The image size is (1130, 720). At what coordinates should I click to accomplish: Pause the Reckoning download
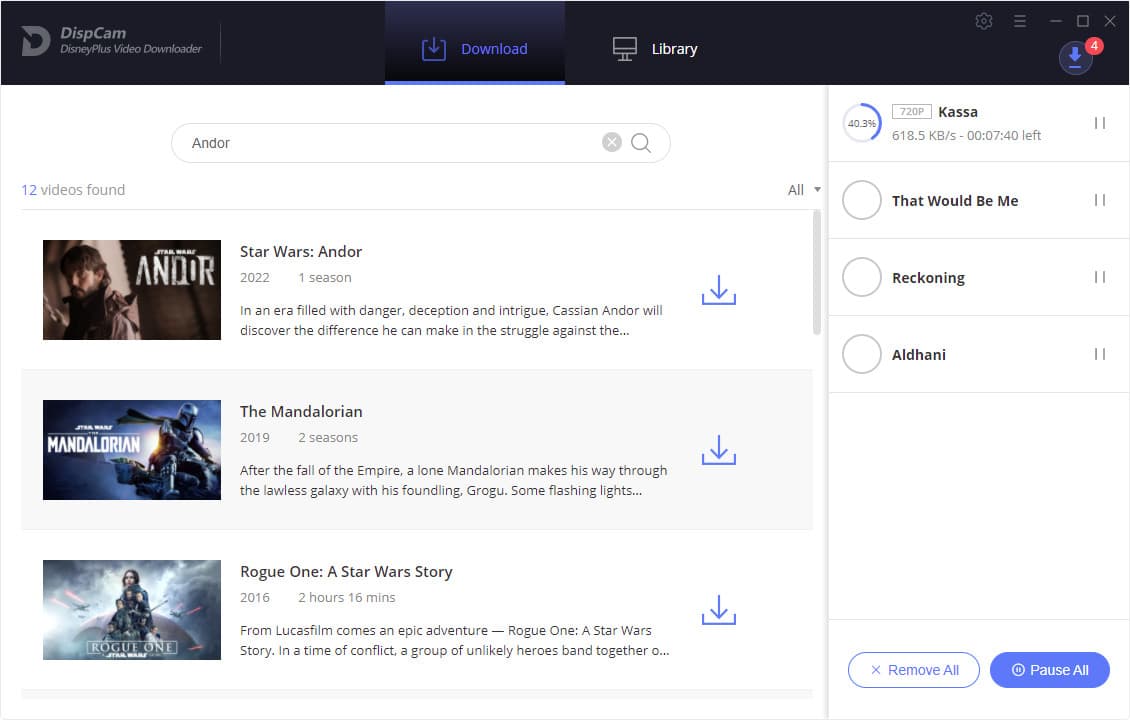click(1100, 277)
